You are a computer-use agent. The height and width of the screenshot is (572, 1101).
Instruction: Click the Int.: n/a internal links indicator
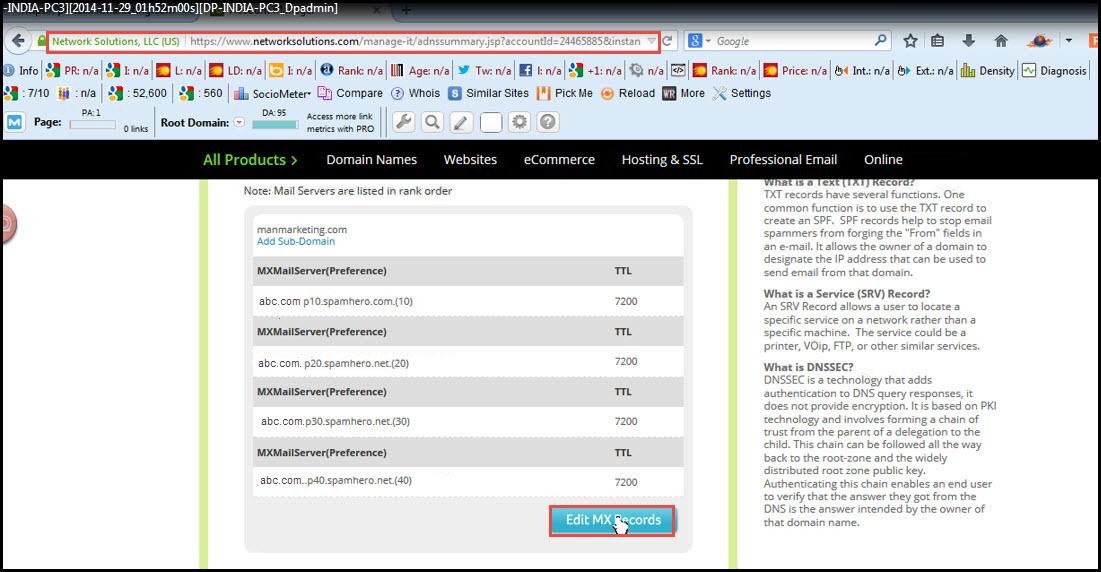(862, 70)
